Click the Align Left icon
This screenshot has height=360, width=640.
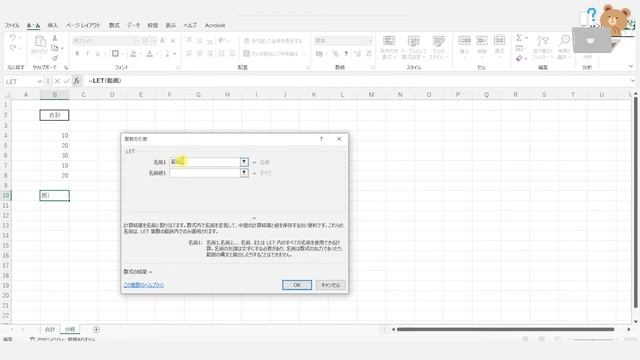coord(189,53)
